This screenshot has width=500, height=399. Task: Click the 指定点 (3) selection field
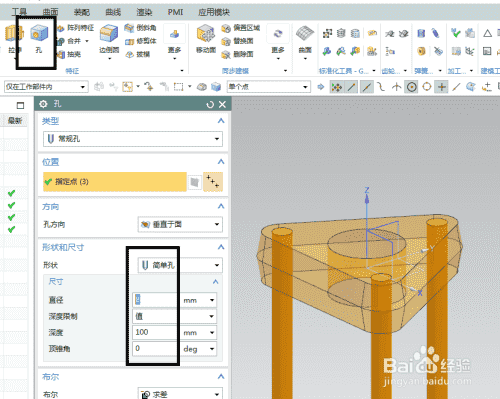[115, 182]
